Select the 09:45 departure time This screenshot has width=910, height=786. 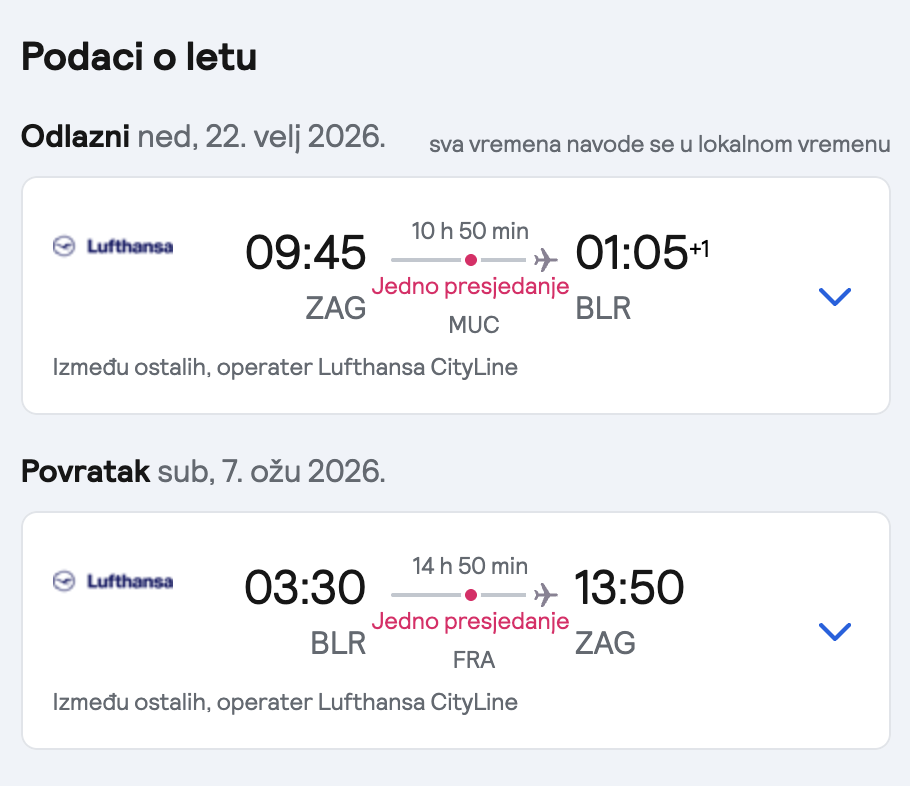coord(306,253)
